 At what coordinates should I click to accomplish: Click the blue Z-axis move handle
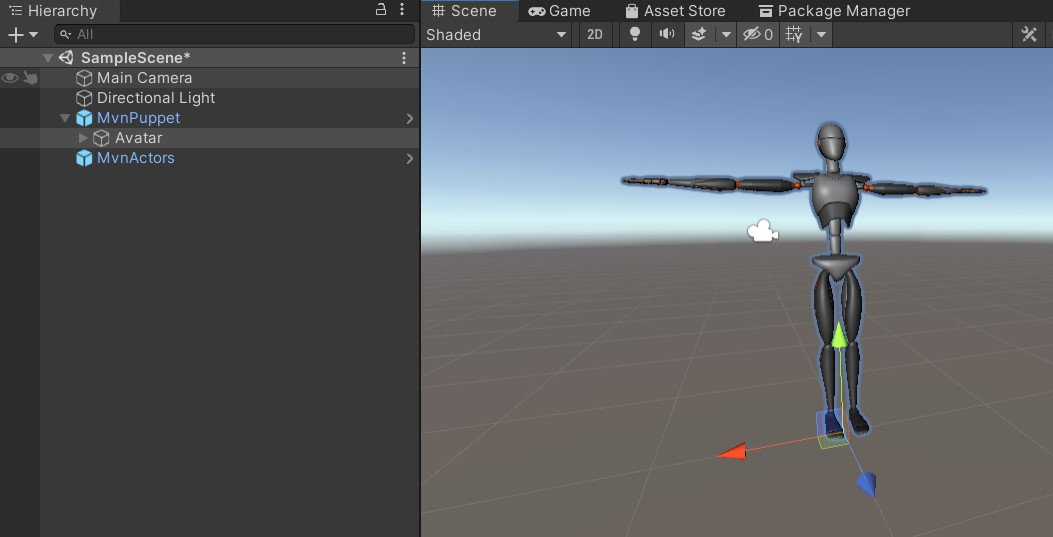pos(866,484)
